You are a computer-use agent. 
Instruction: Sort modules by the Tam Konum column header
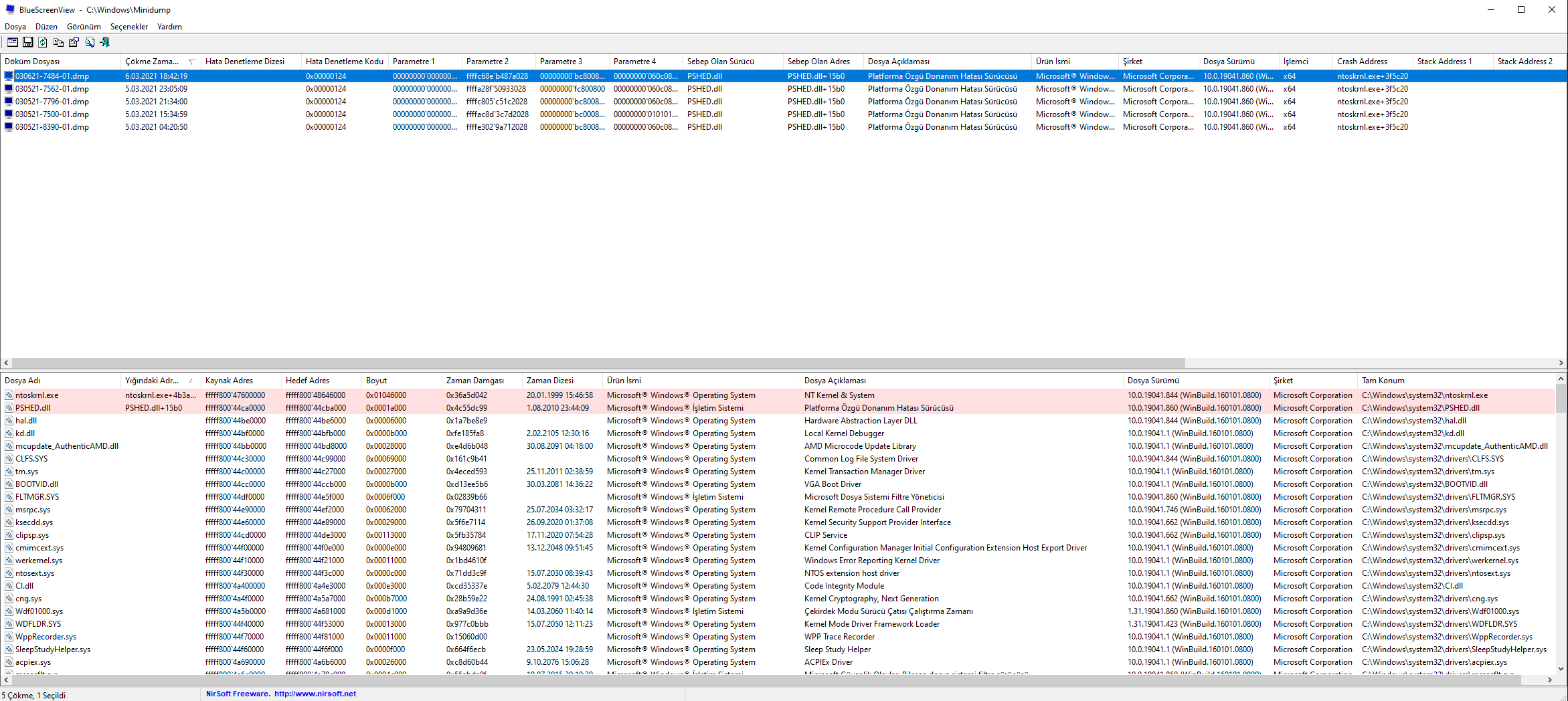pyautogui.click(x=1457, y=381)
